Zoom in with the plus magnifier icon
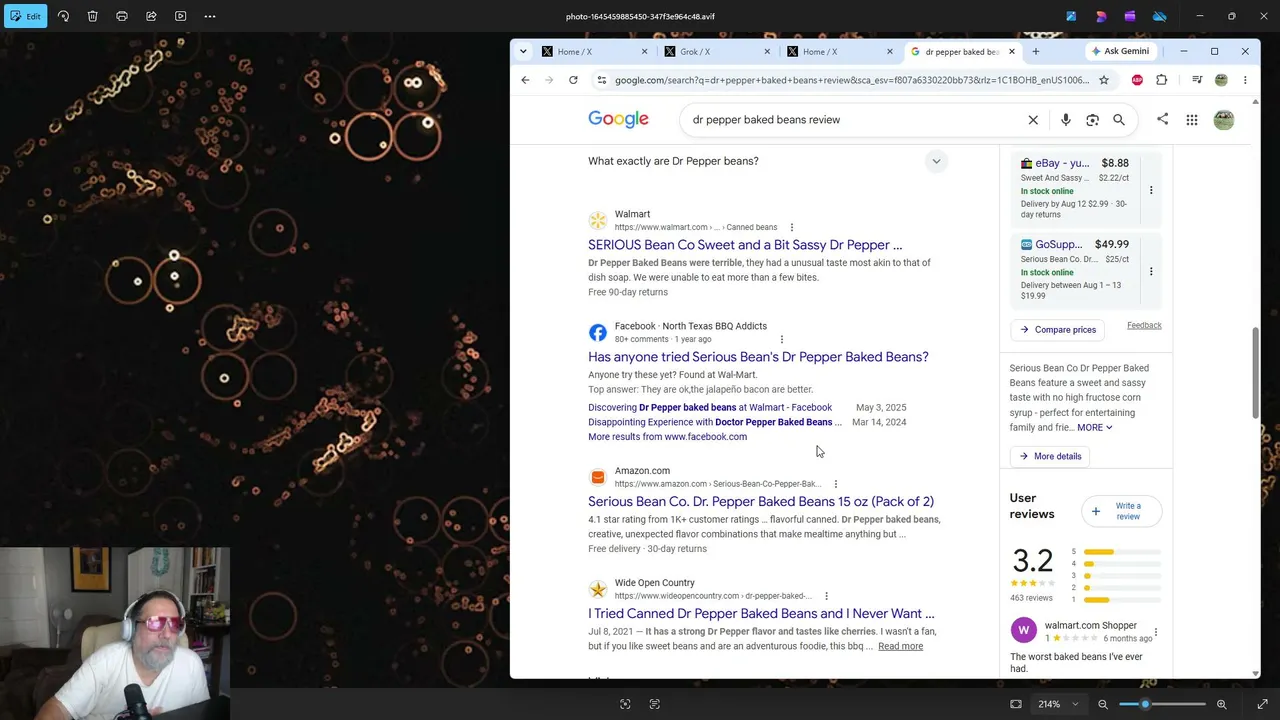The width and height of the screenshot is (1280, 720). pos(1221,704)
